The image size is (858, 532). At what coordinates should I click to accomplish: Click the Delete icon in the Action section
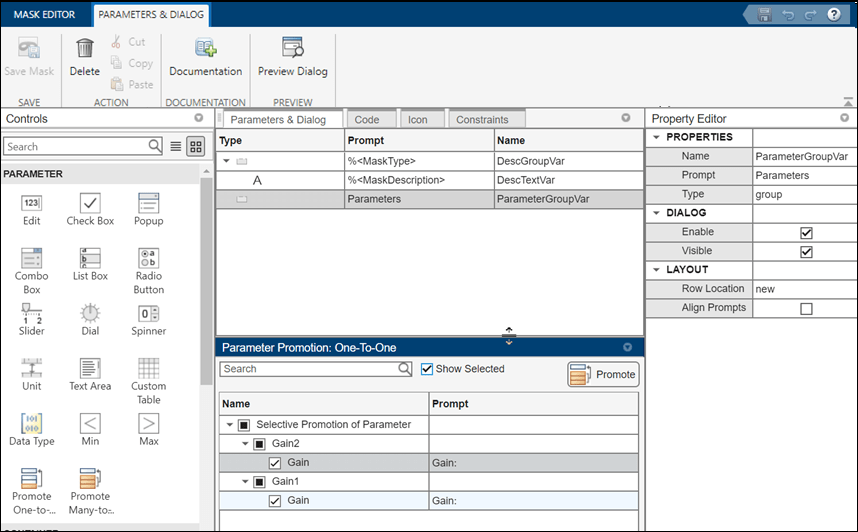(x=85, y=48)
